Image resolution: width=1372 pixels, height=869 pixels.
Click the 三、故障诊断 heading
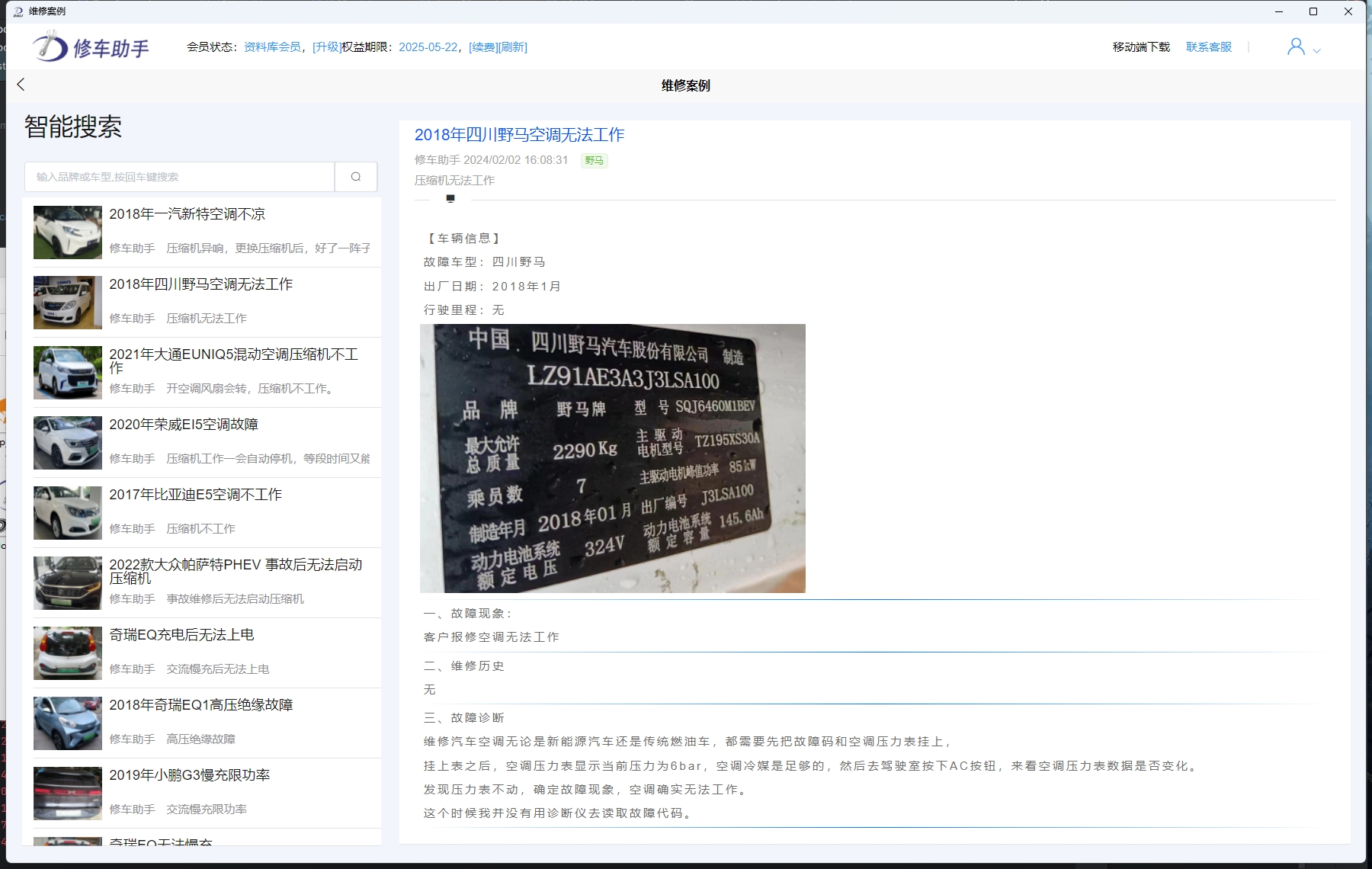464,718
